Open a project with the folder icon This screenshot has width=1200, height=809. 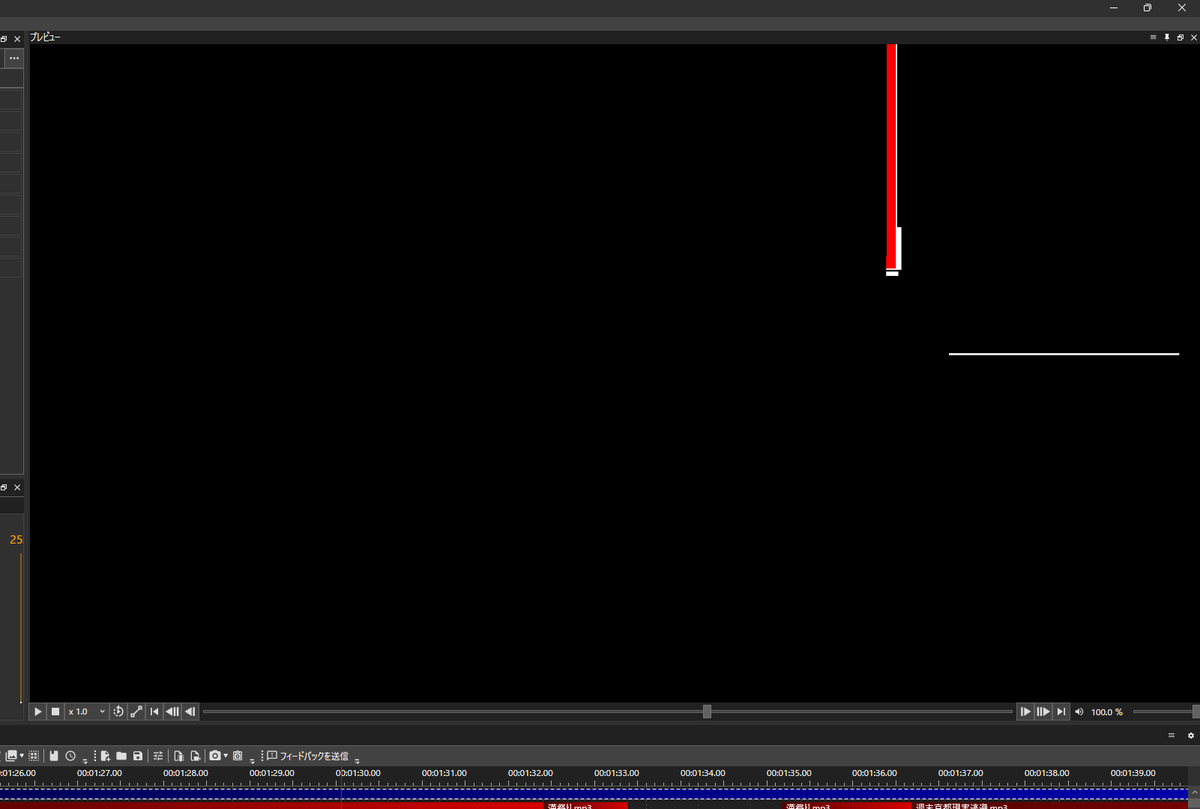tap(121, 756)
